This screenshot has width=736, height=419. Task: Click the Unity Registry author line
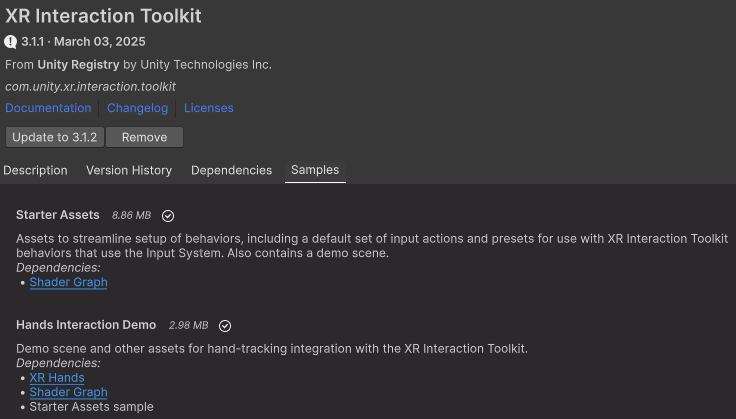pyautogui.click(x=138, y=65)
